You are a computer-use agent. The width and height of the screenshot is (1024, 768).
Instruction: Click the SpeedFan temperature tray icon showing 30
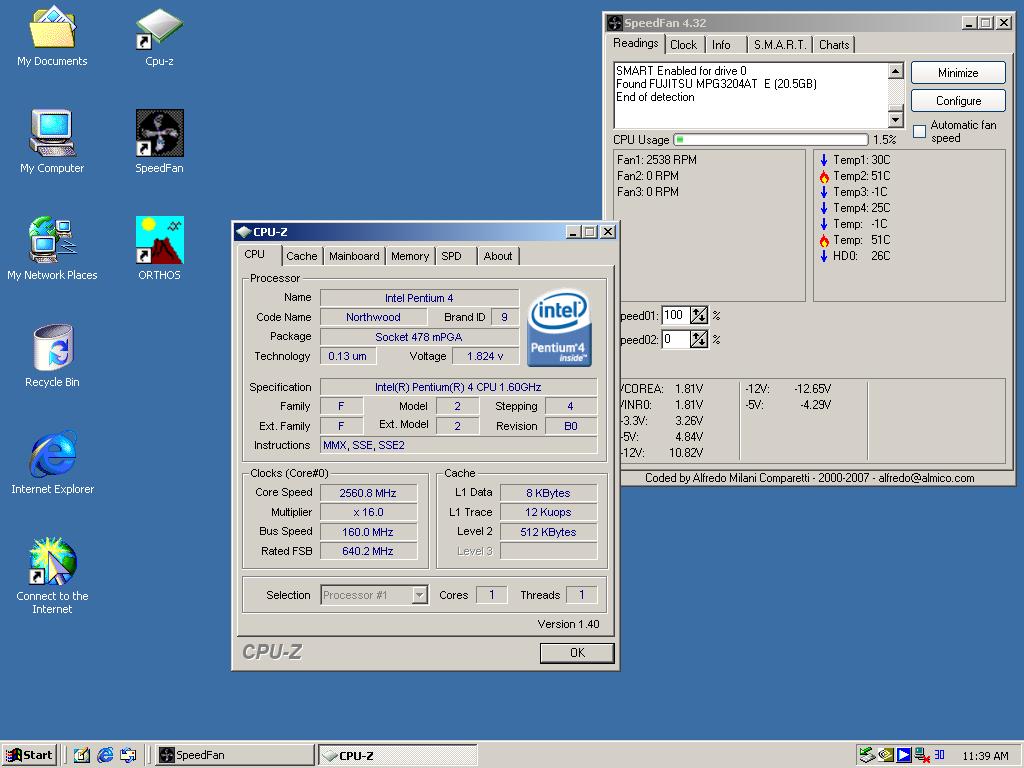point(940,754)
